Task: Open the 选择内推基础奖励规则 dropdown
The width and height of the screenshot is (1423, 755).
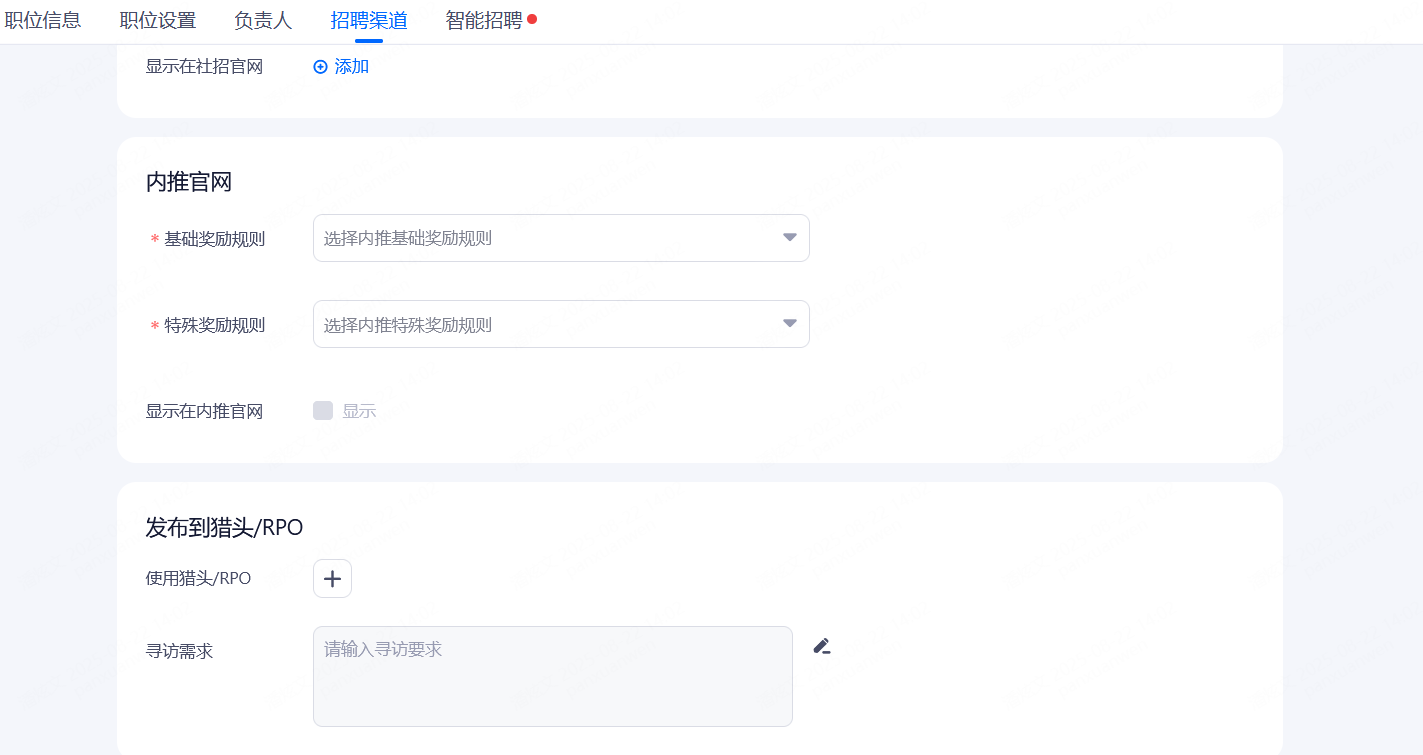Action: [550, 238]
